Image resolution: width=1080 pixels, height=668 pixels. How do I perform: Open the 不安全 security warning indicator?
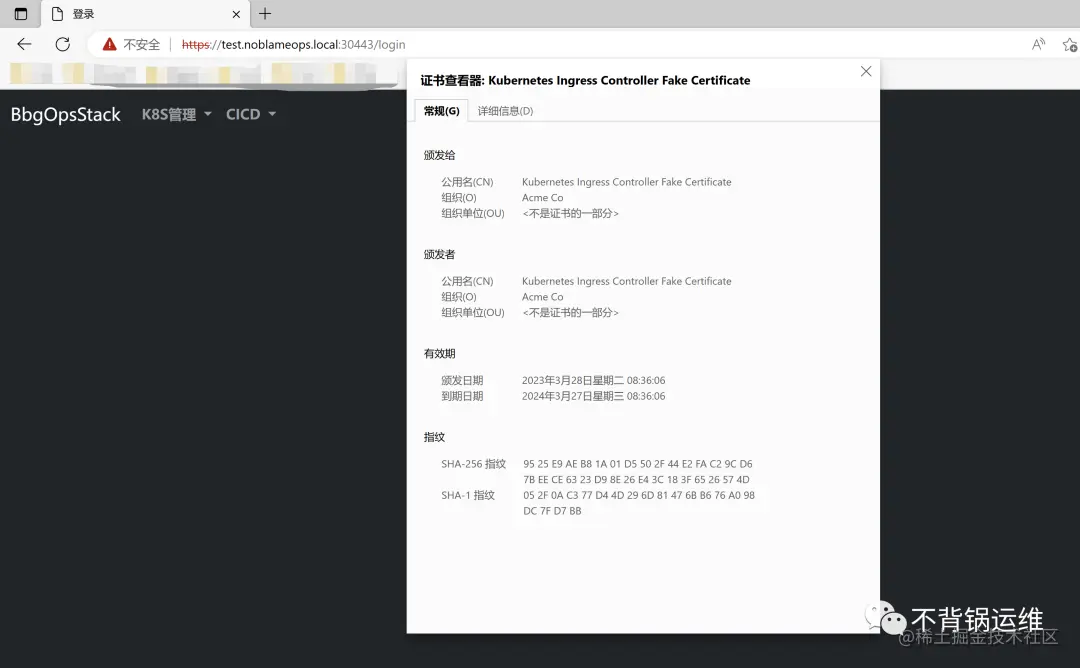pyautogui.click(x=130, y=44)
